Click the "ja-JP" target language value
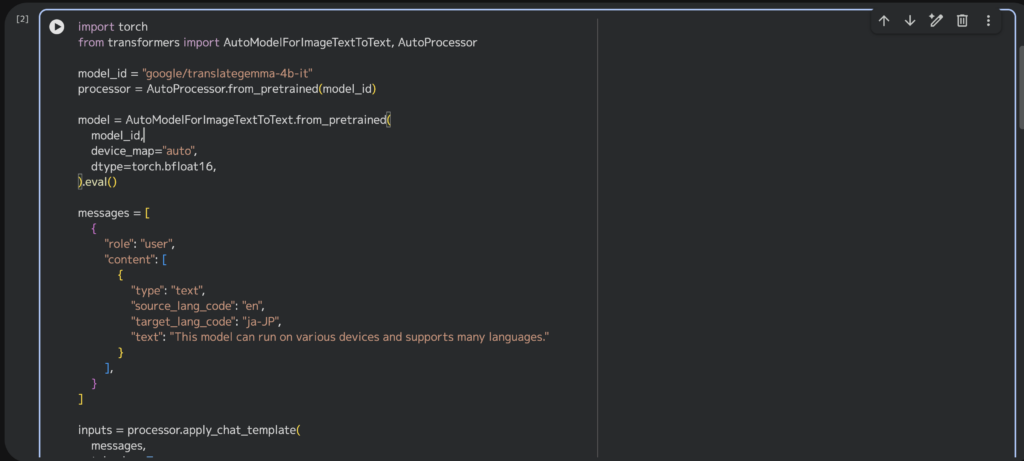The width and height of the screenshot is (1024, 461). pos(260,322)
